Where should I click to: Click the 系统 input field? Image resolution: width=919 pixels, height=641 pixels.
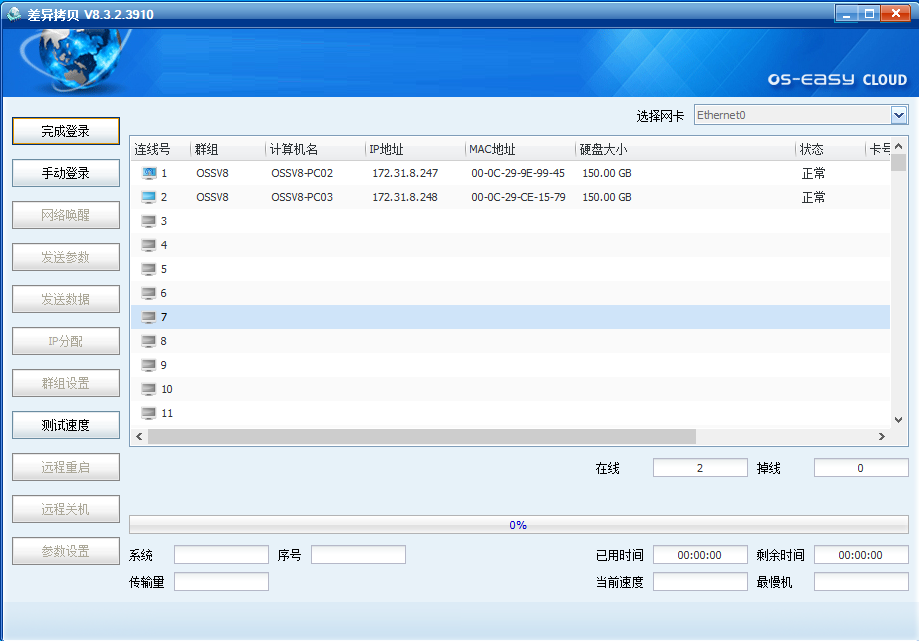(x=221, y=555)
